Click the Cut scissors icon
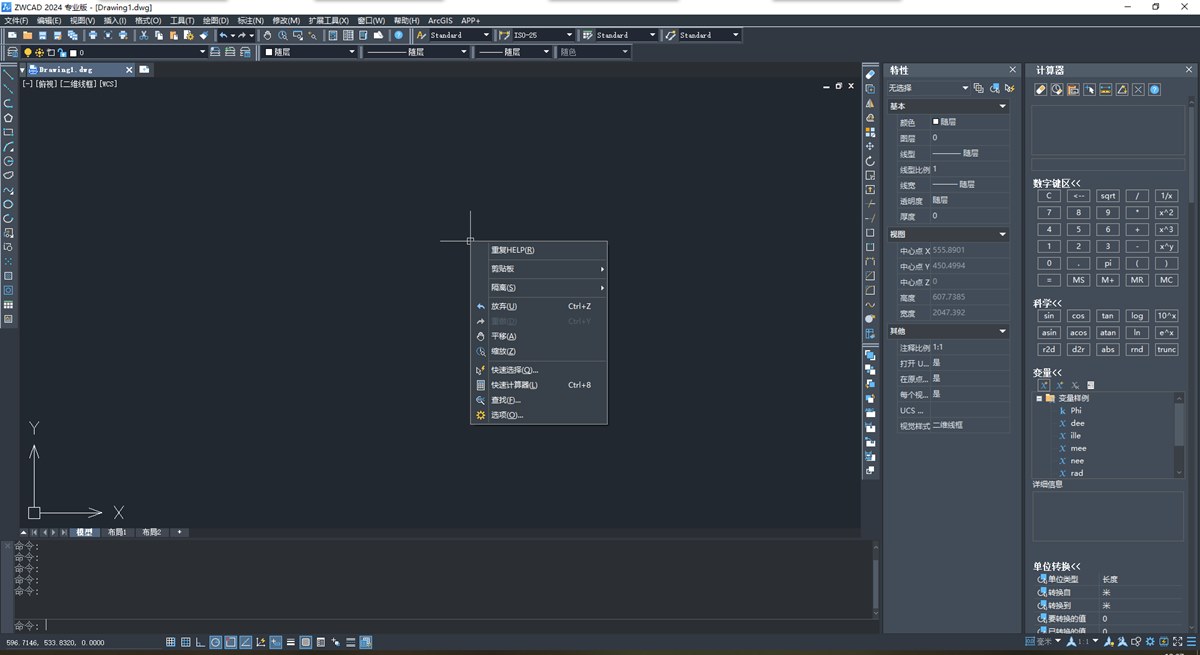1200x655 pixels. (144, 35)
